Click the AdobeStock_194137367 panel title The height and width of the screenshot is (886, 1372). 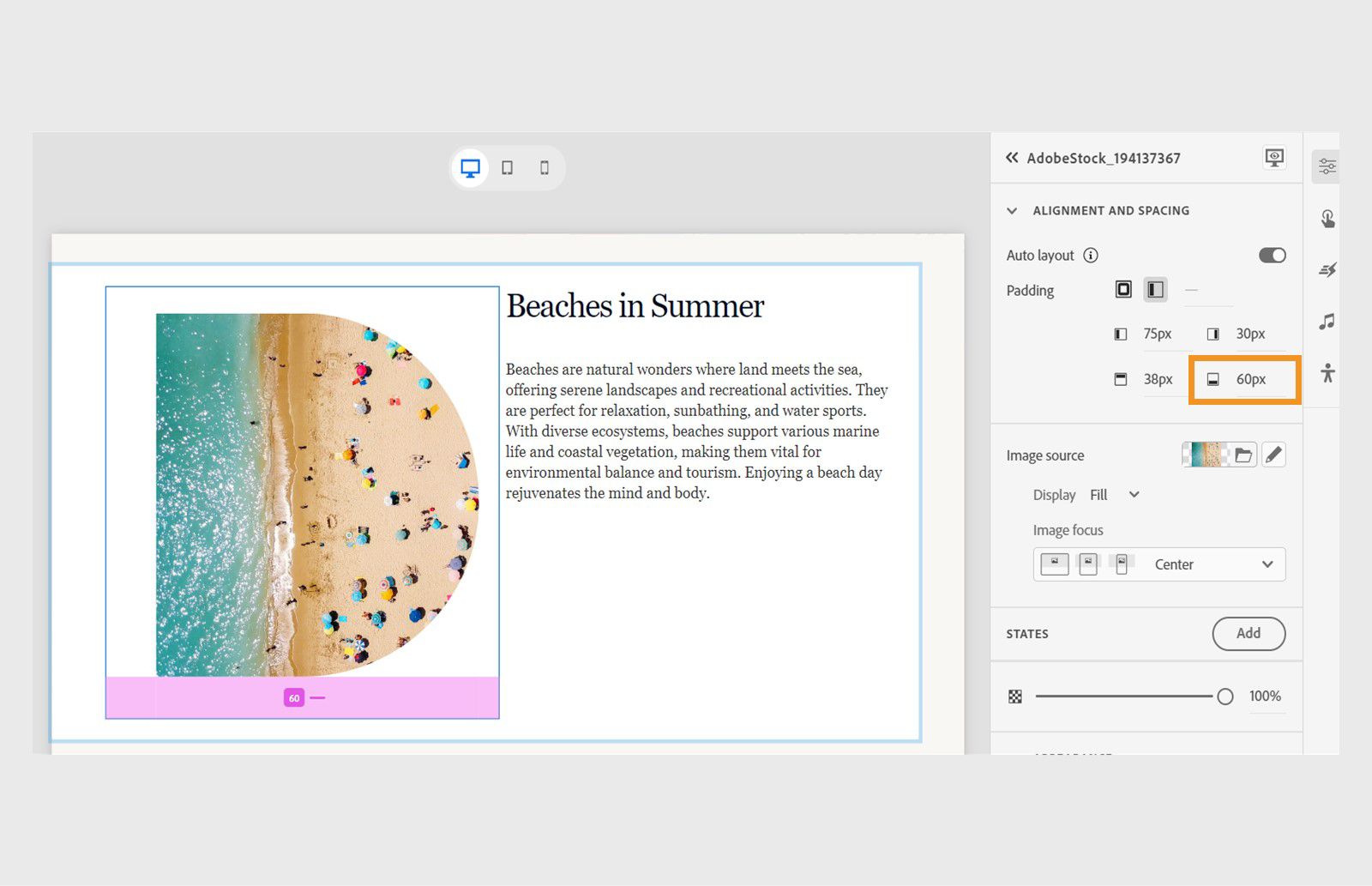coord(1104,159)
